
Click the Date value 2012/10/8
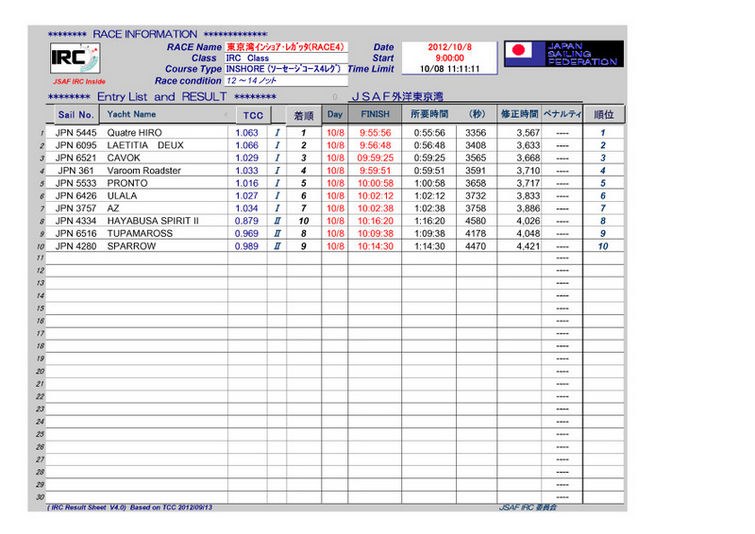[450, 47]
